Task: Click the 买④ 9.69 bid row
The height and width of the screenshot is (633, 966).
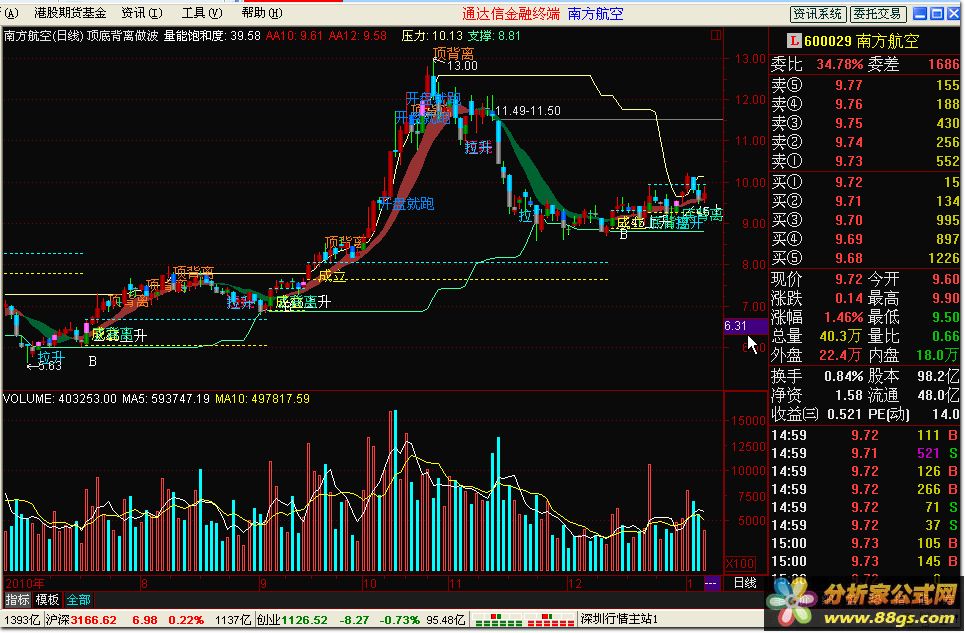Action: click(865, 240)
